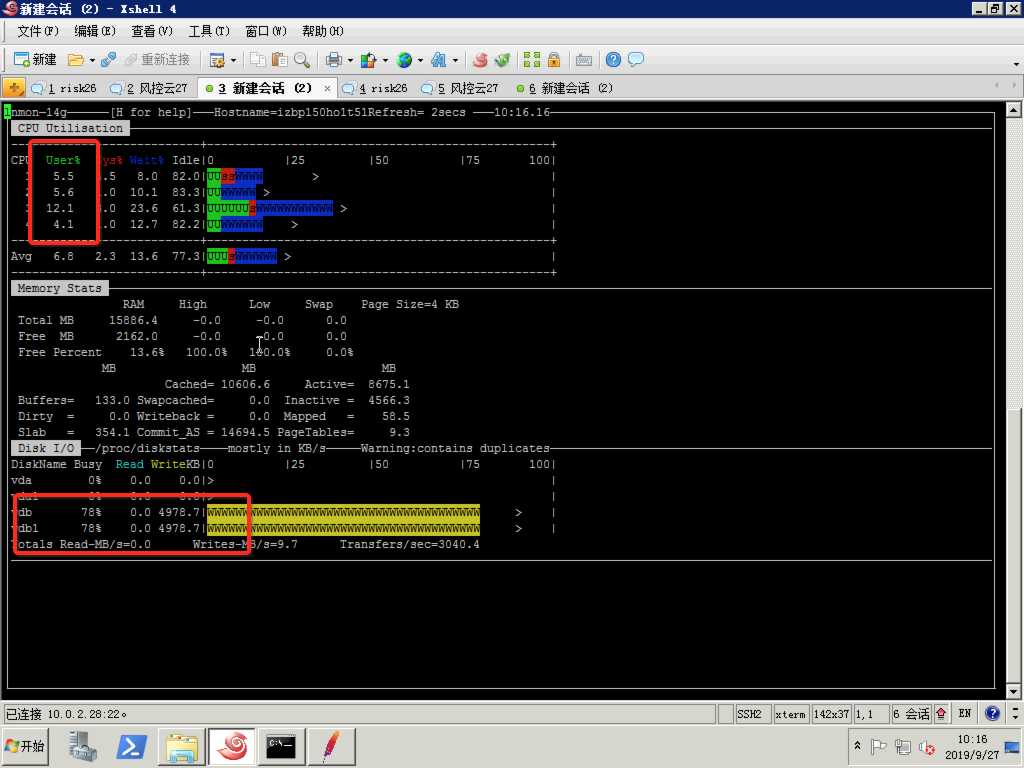This screenshot has width=1024, height=768.
Task: Click the copy icon in toolbar
Action: (x=258, y=60)
